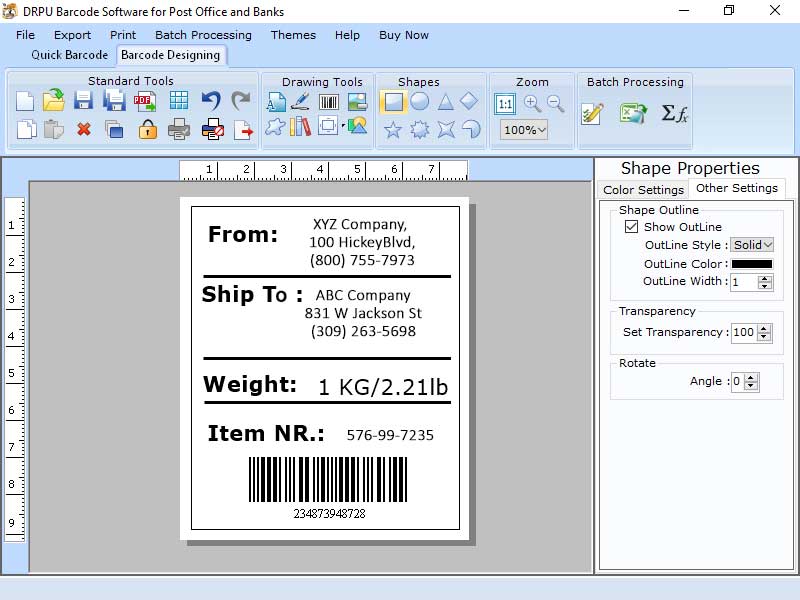The width and height of the screenshot is (800, 600).
Task: Open the Help menu
Action: 347,35
